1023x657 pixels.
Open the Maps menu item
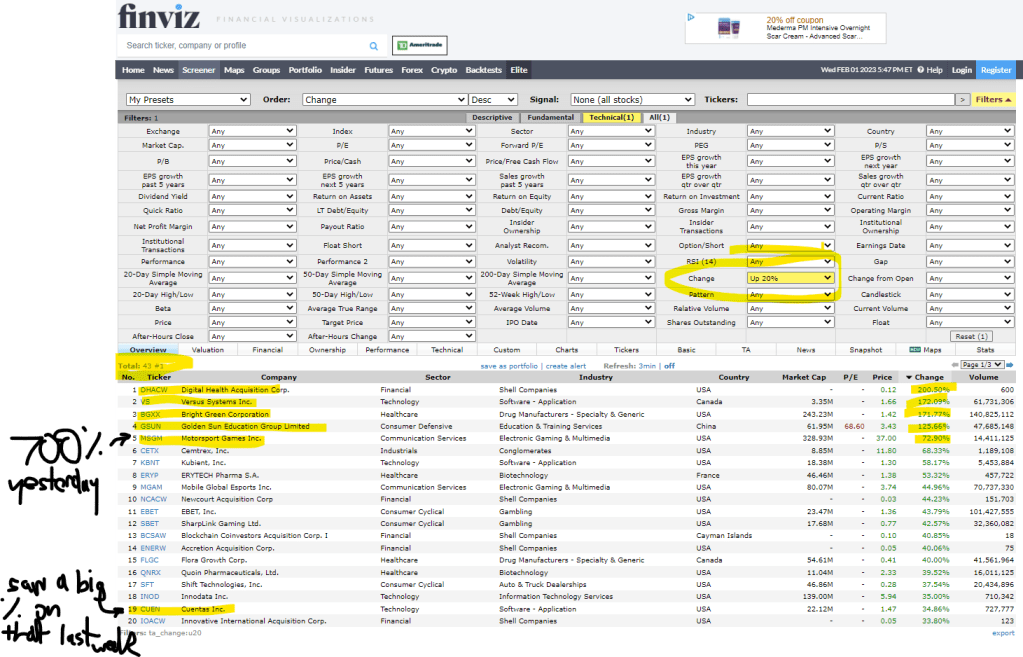[x=234, y=70]
